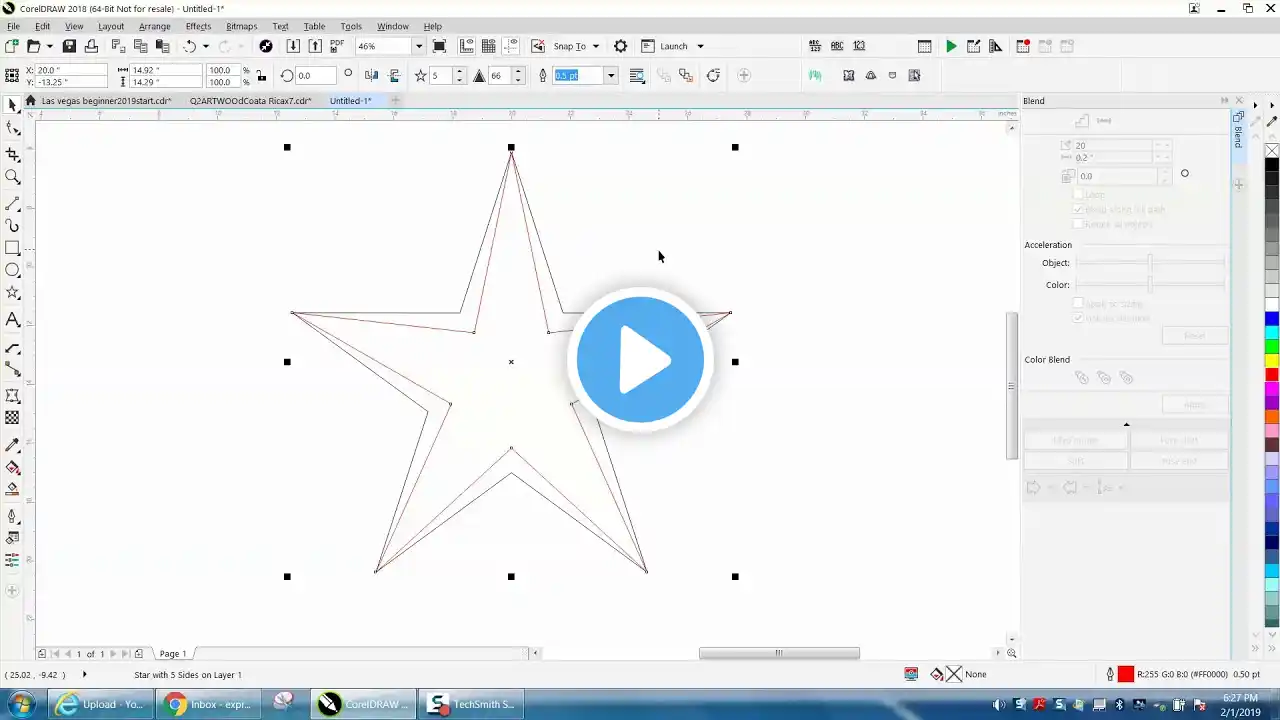Open the Options gear icon
This screenshot has width=1280, height=720.
click(620, 46)
